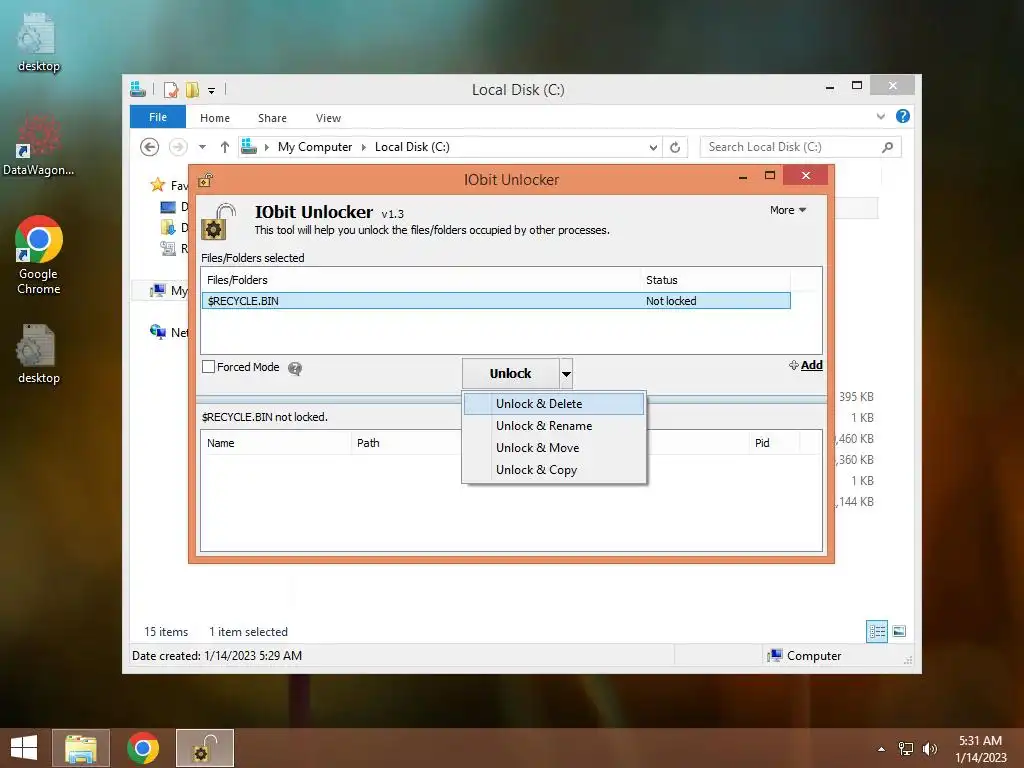Click the Files/Folders column header

[x=421, y=280]
